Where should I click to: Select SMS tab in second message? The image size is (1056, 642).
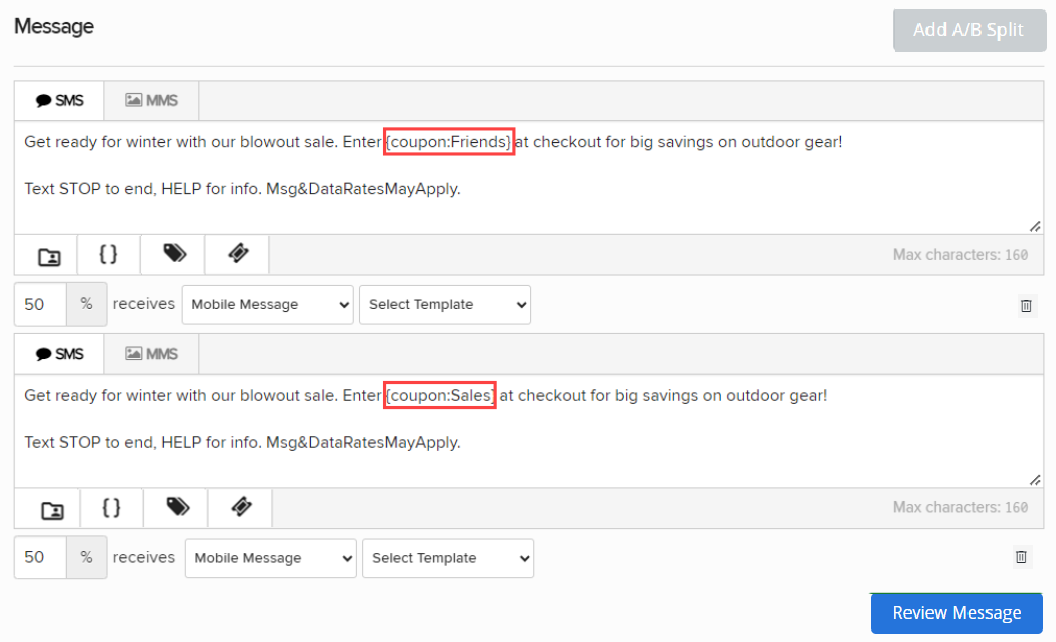pyautogui.click(x=59, y=354)
